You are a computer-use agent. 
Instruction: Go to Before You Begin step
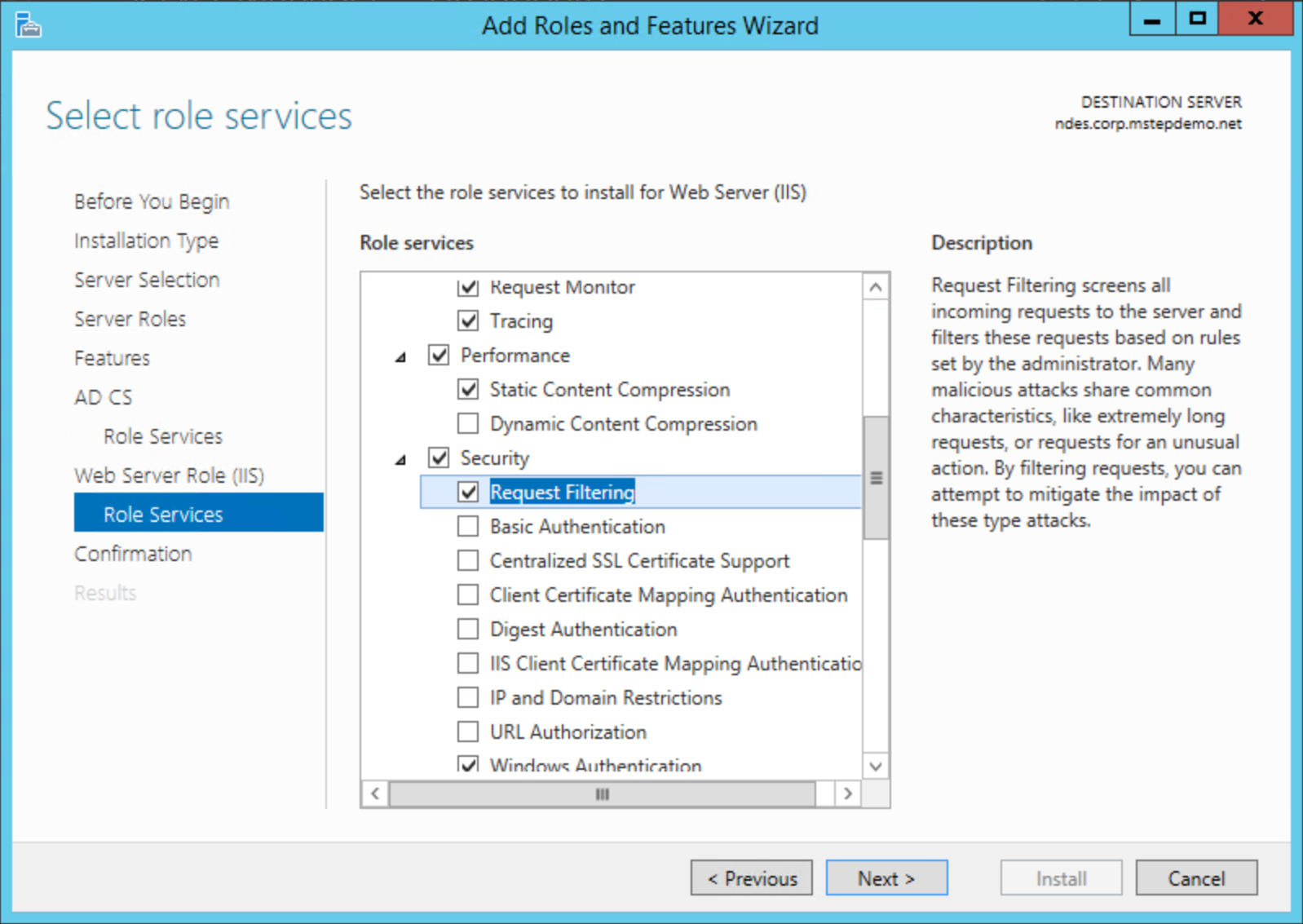152,201
